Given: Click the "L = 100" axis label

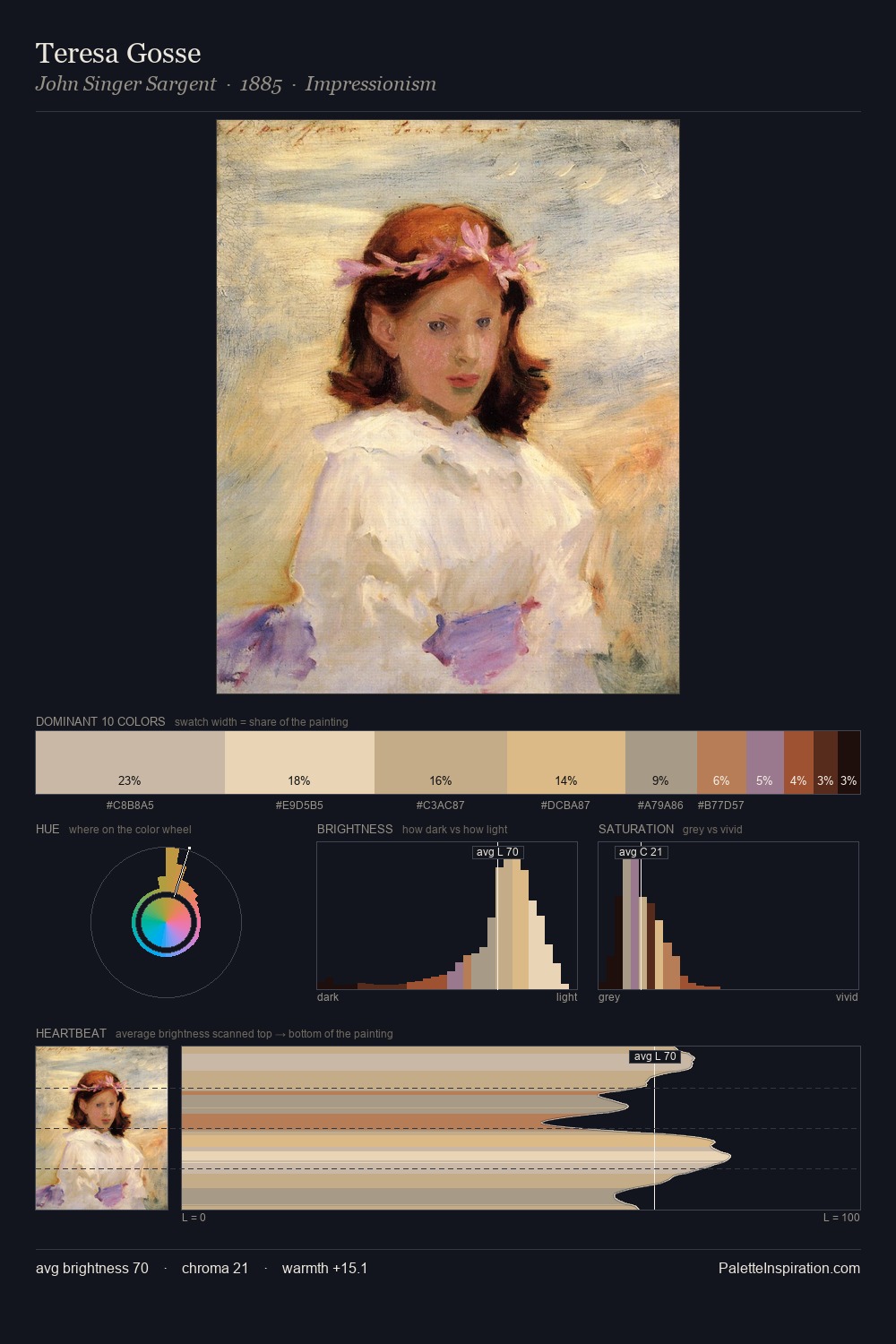Looking at the screenshot, I should (841, 1218).
